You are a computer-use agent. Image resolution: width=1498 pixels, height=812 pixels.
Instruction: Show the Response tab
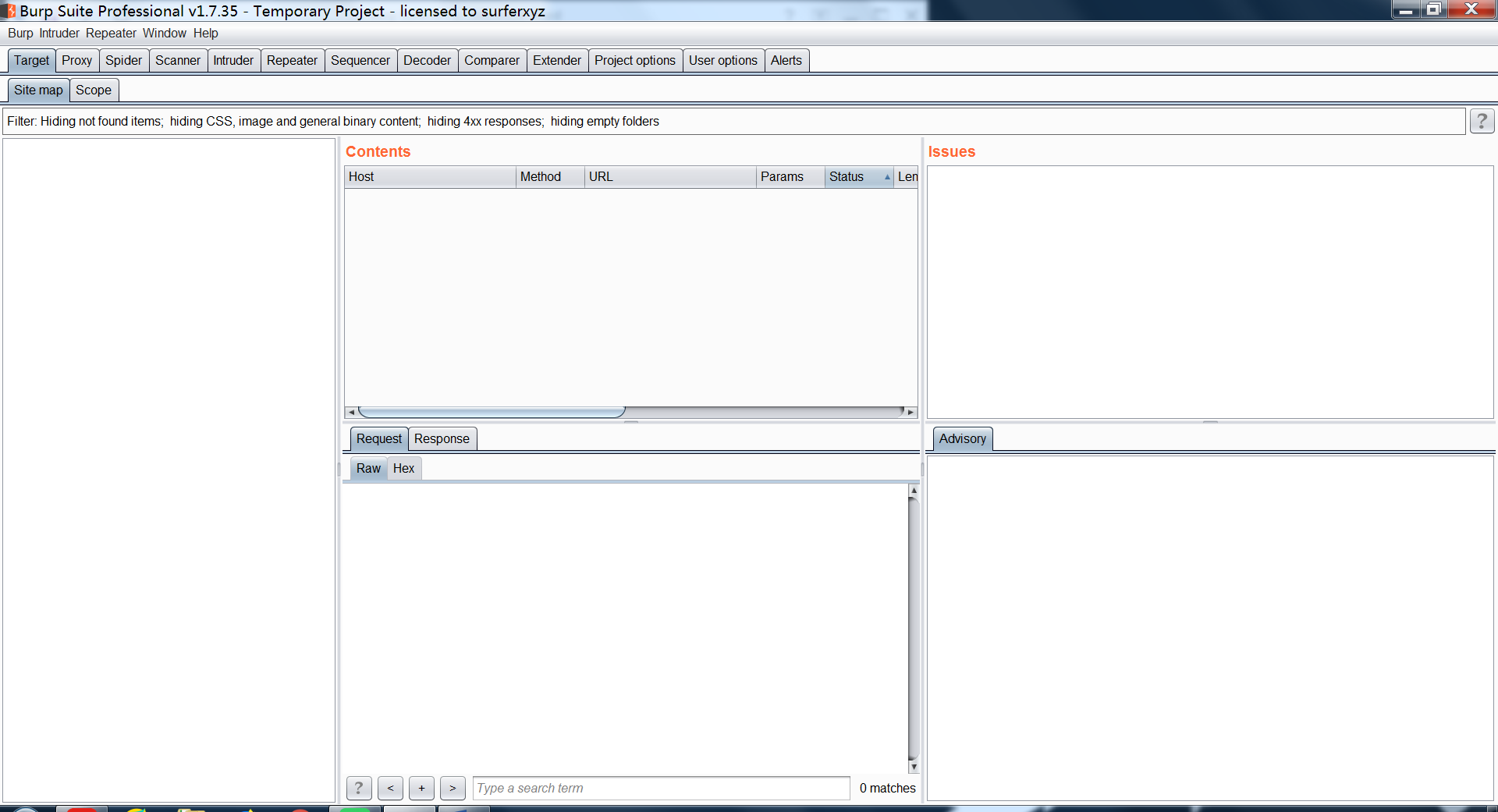tap(442, 438)
